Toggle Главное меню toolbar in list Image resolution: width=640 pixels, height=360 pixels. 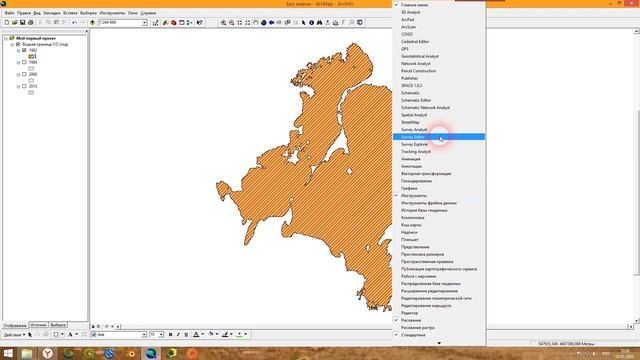coord(439,5)
